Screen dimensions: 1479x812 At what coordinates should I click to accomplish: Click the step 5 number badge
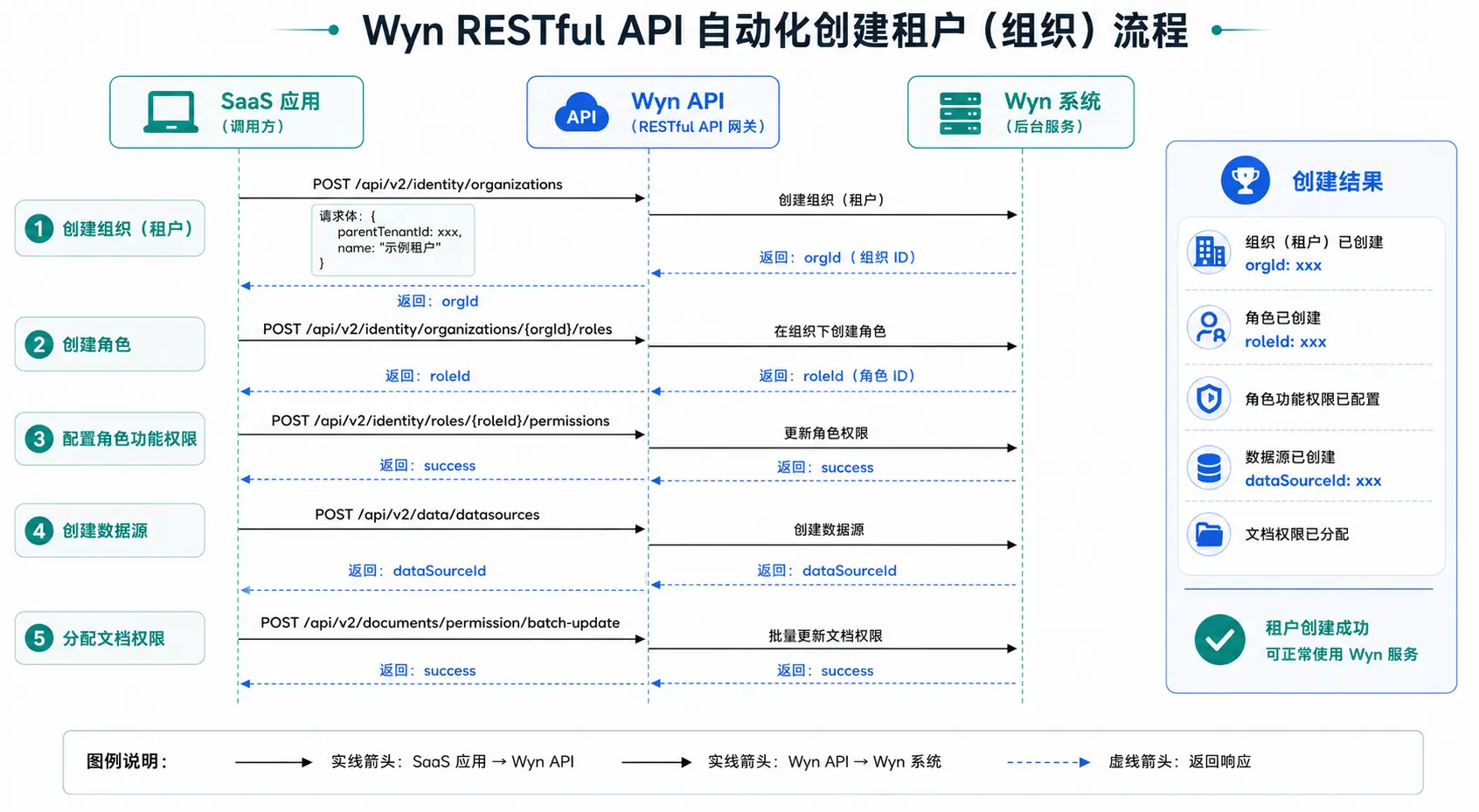coord(38,638)
